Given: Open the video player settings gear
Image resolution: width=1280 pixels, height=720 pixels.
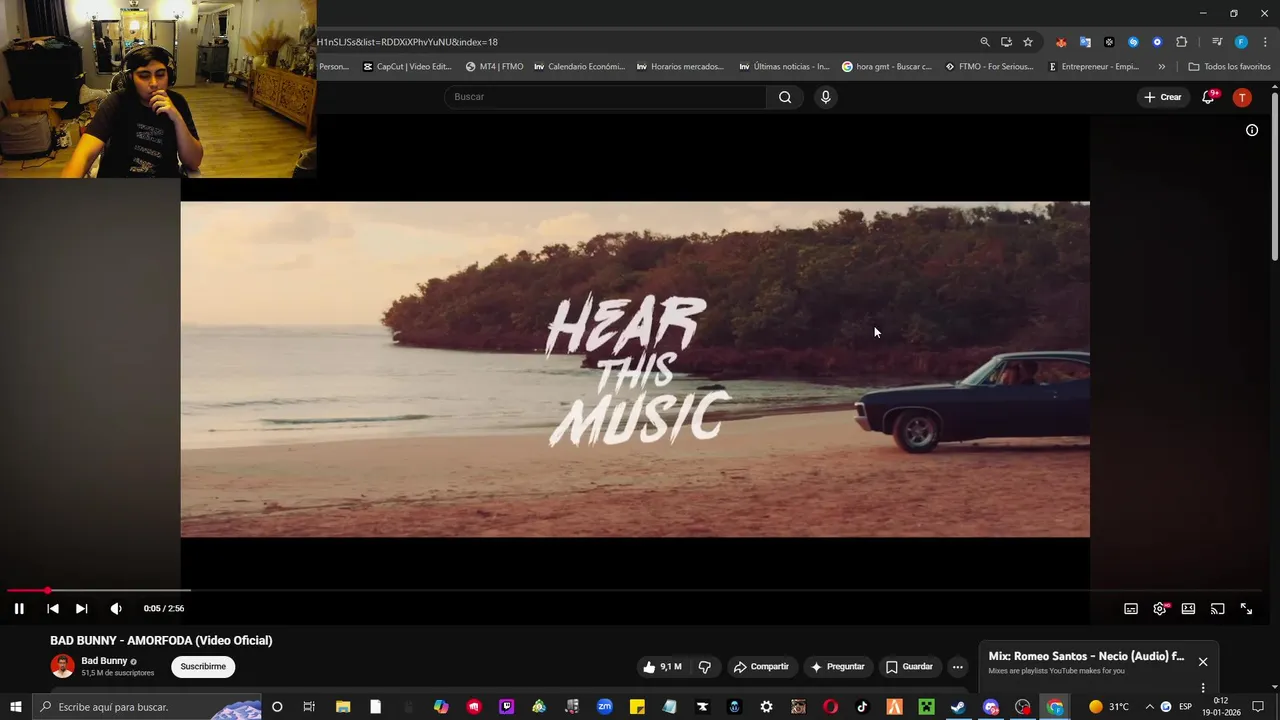Looking at the screenshot, I should click(1160, 608).
